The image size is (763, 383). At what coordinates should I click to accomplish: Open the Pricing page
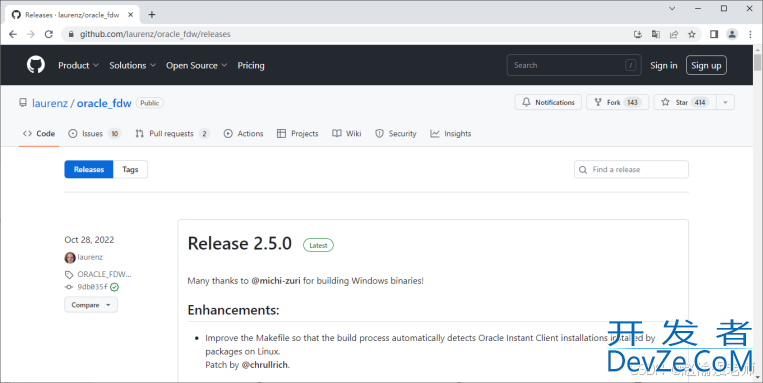point(251,65)
